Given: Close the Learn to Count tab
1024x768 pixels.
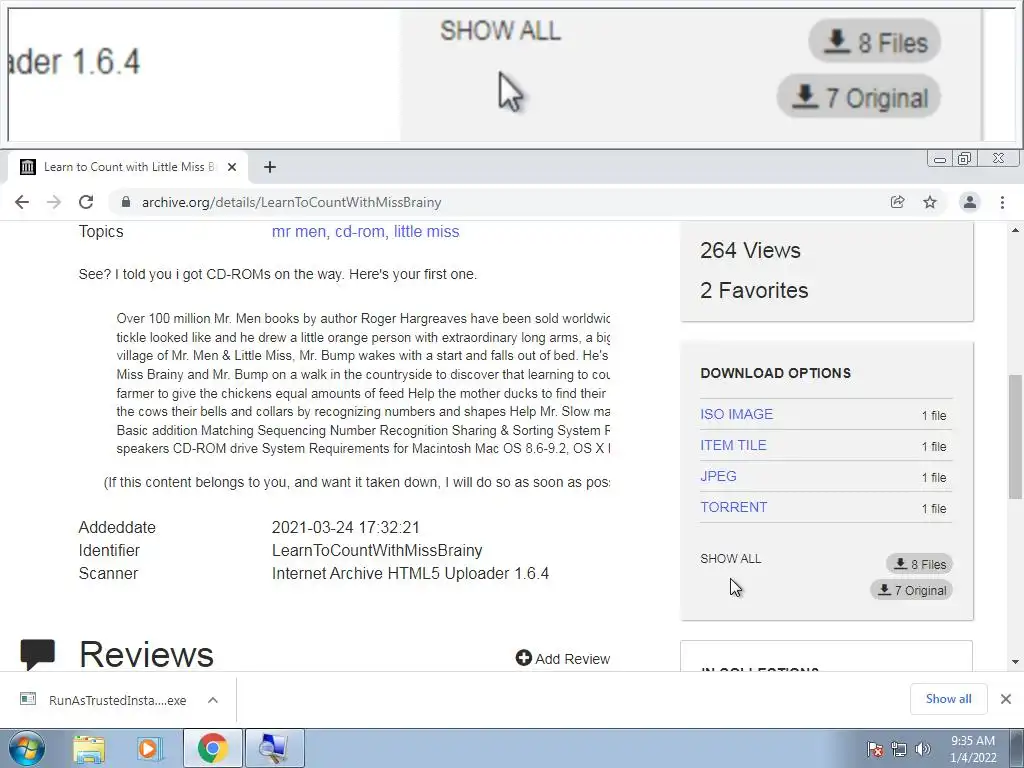Looking at the screenshot, I should [232, 167].
